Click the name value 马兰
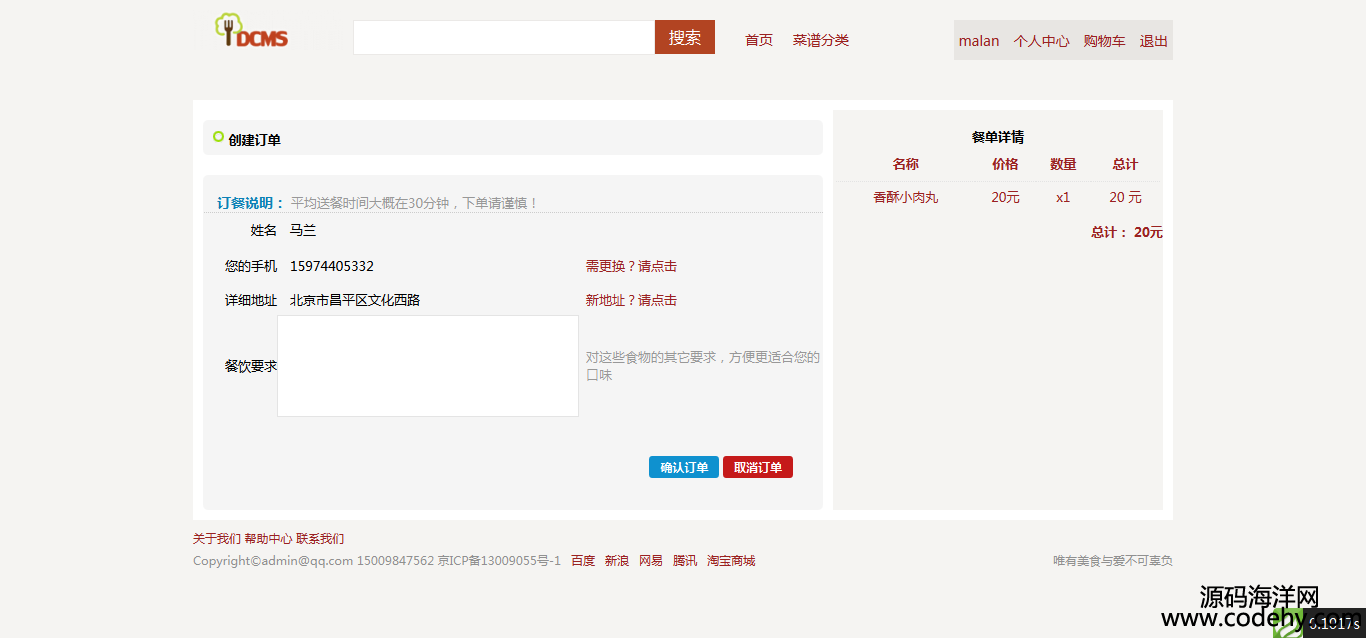The width and height of the screenshot is (1366, 638). pos(303,230)
